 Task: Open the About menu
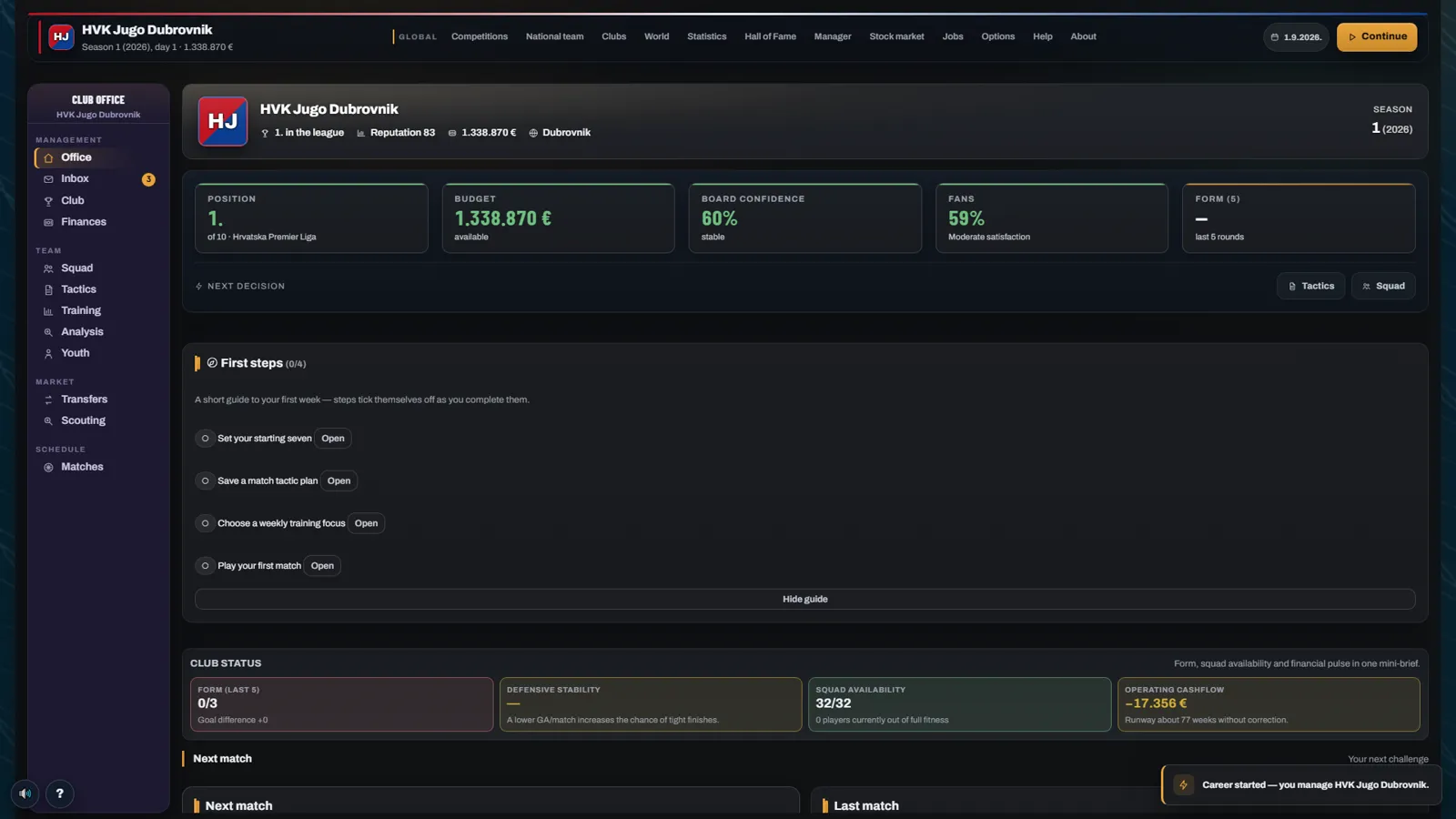point(1083,37)
